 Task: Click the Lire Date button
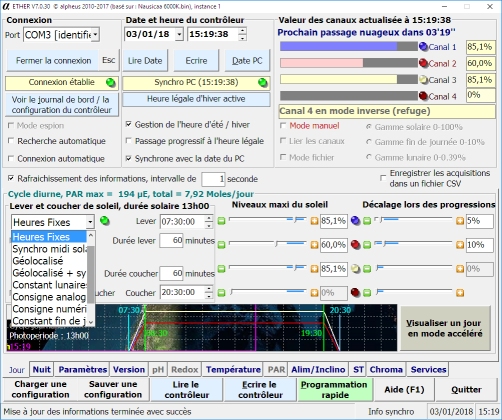(145, 61)
